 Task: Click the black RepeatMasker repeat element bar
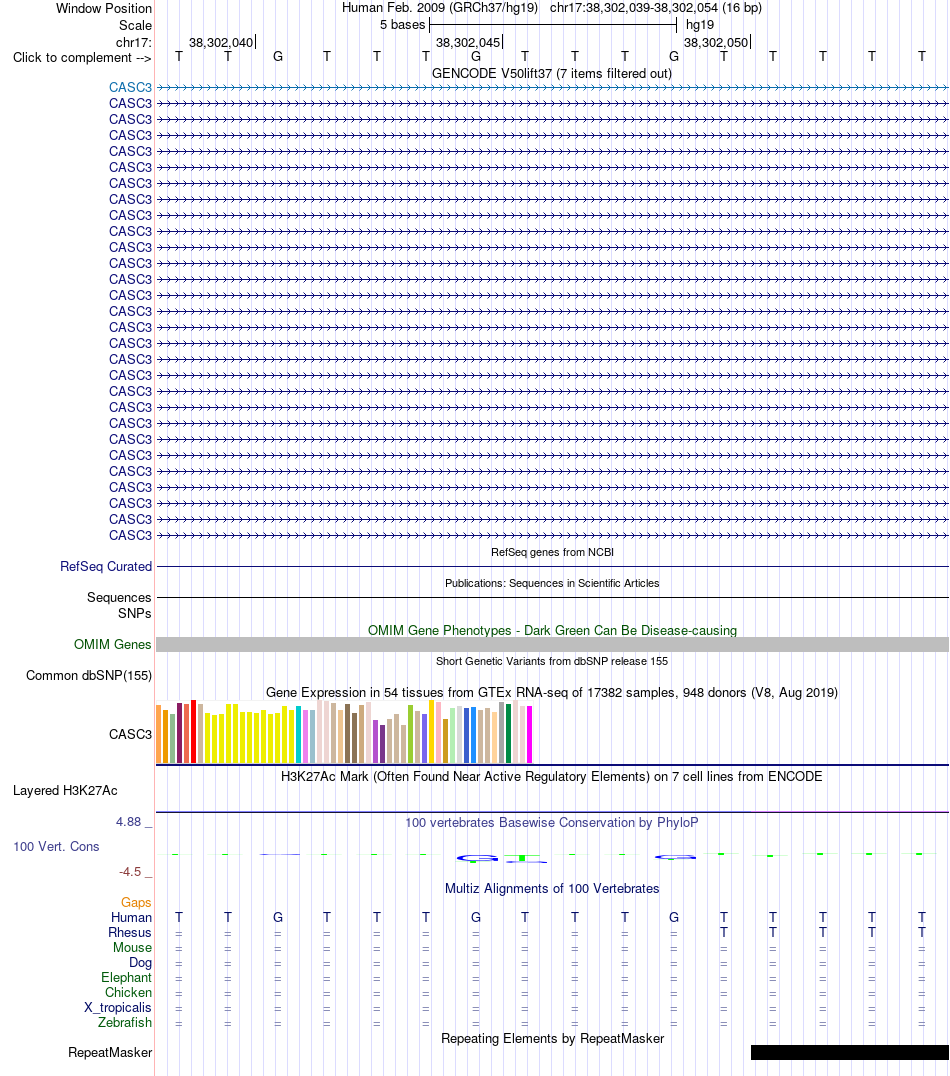tap(850, 1053)
